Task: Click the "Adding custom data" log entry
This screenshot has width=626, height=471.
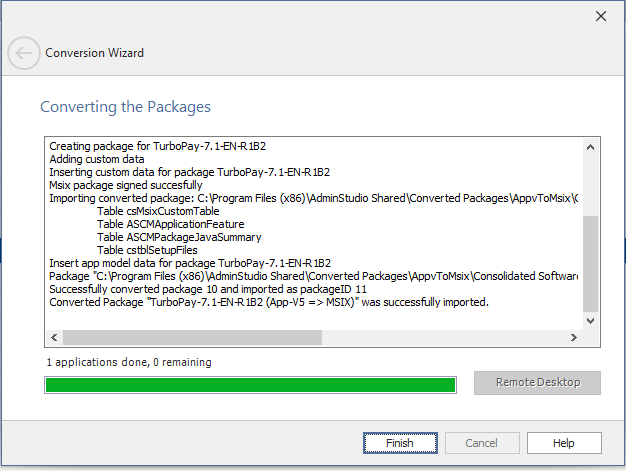Action: click(97, 159)
